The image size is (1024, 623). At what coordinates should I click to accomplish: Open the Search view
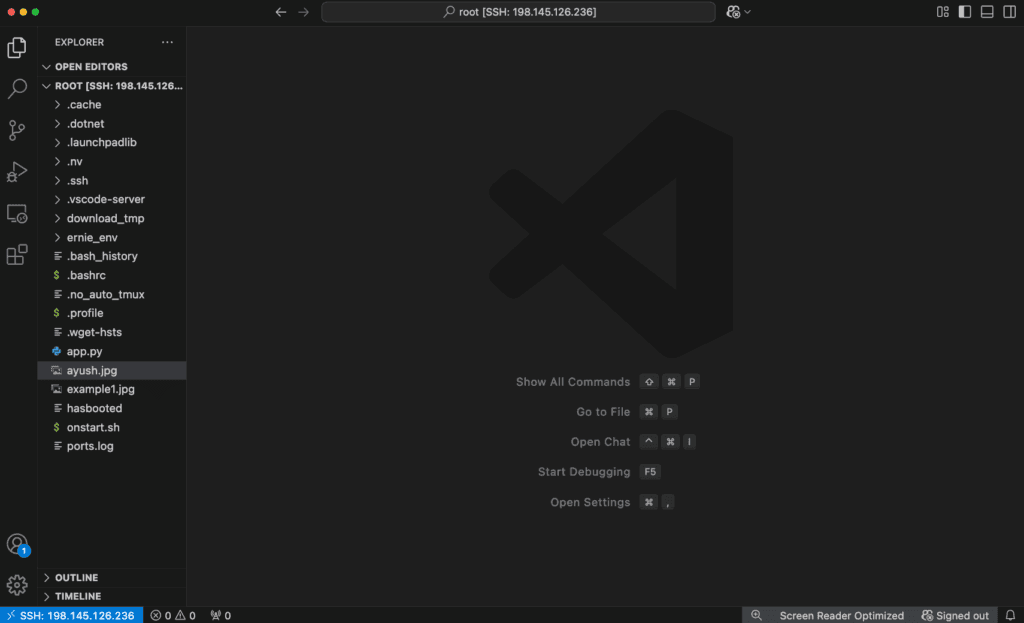17,88
